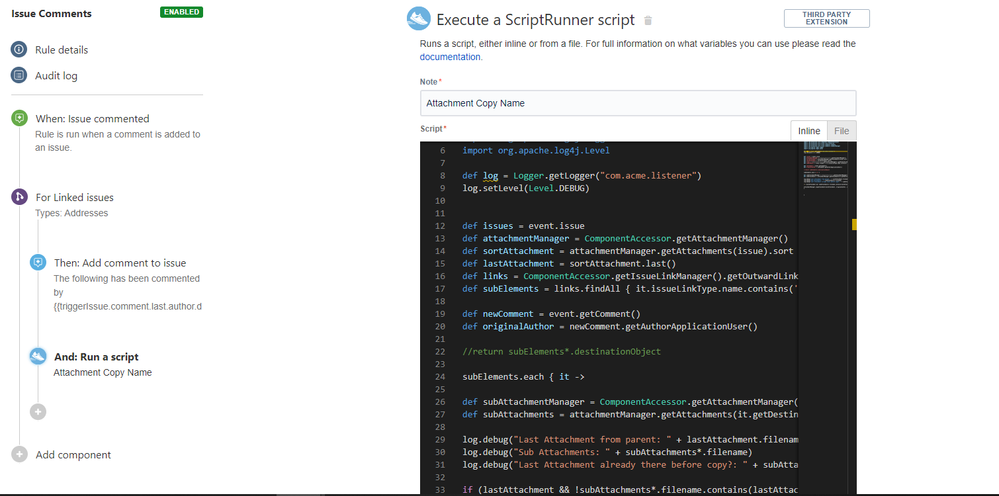Select the Run a script sneaker icon
The width and height of the screenshot is (999, 496).
[38, 357]
